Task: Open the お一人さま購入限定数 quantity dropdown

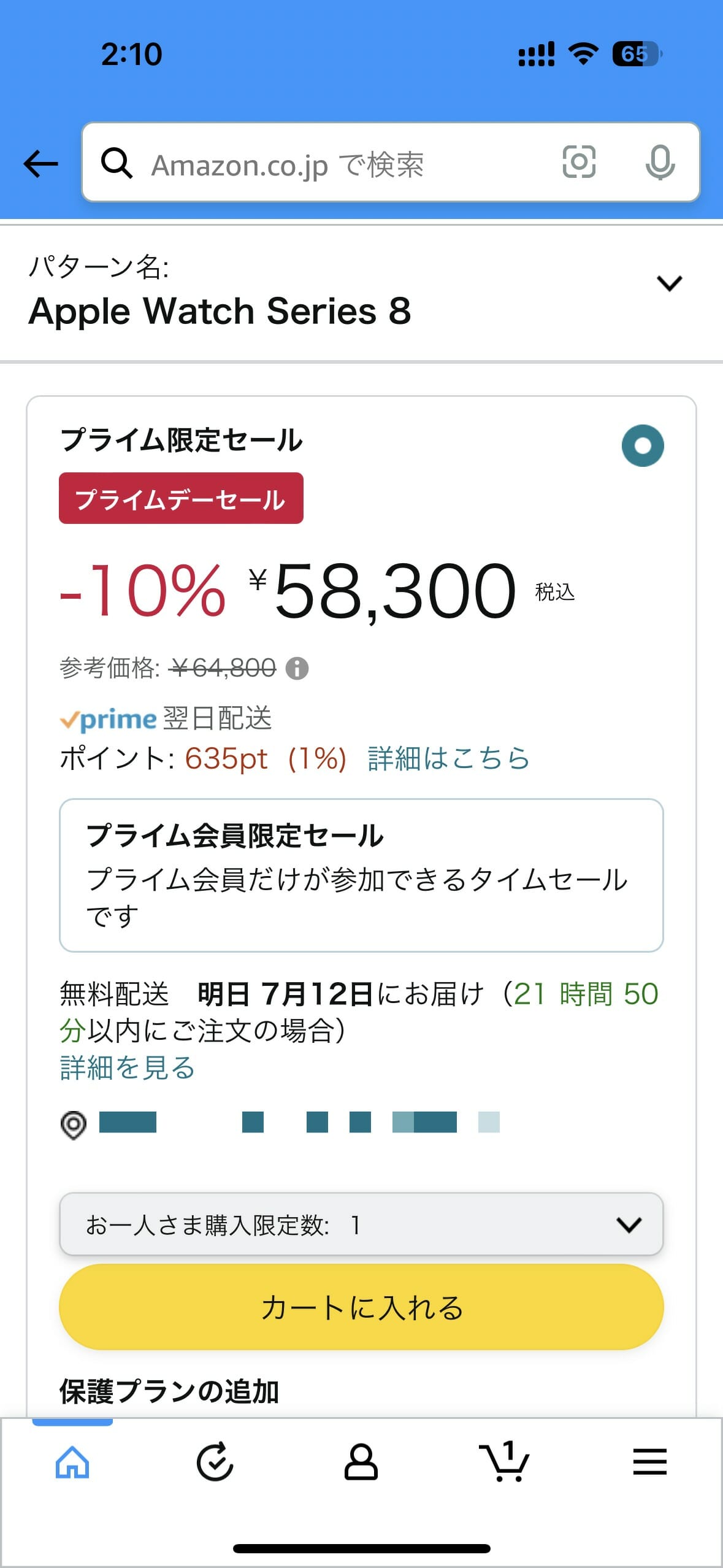Action: [x=361, y=1224]
